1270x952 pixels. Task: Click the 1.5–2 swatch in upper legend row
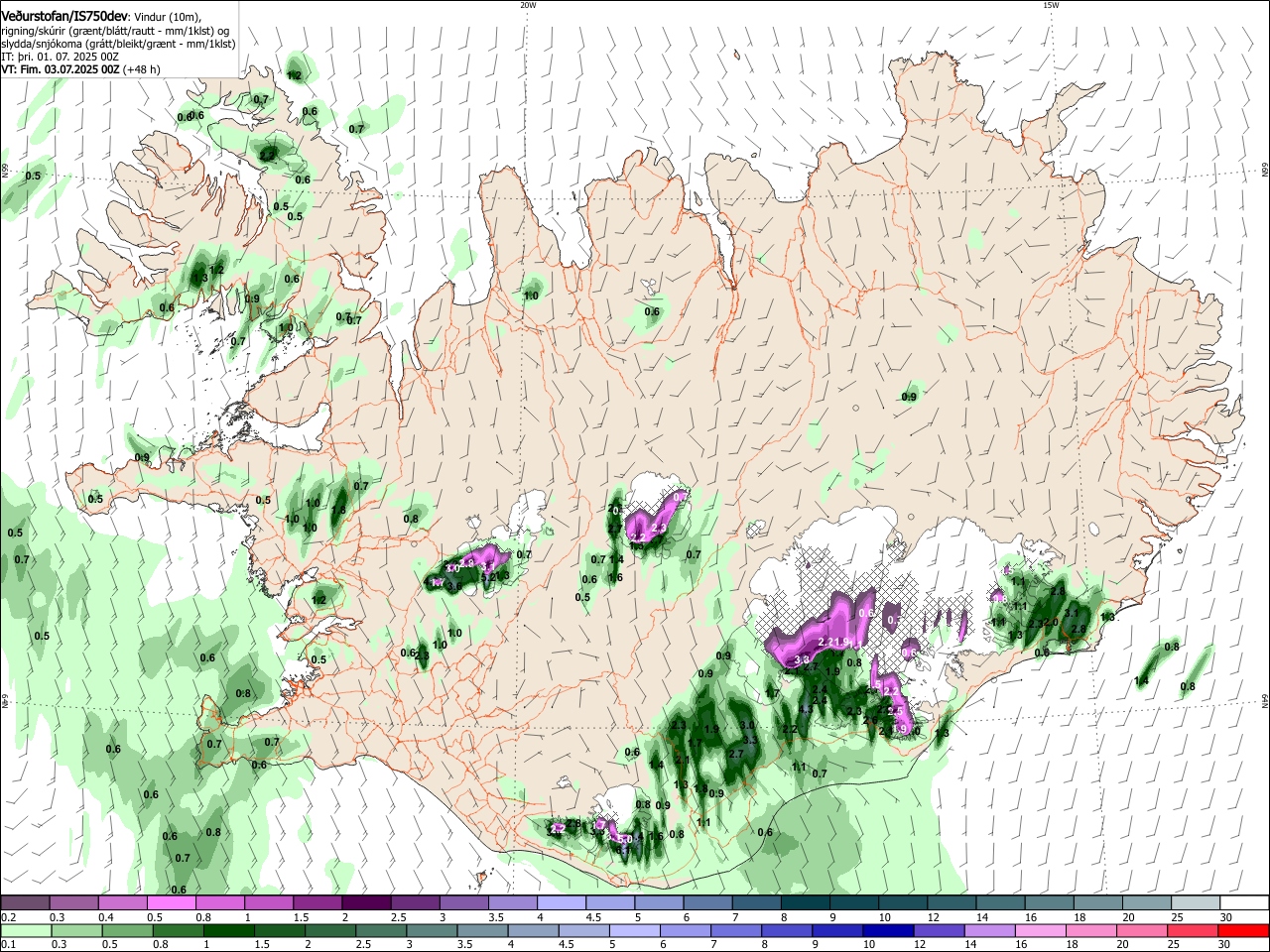(x=317, y=902)
